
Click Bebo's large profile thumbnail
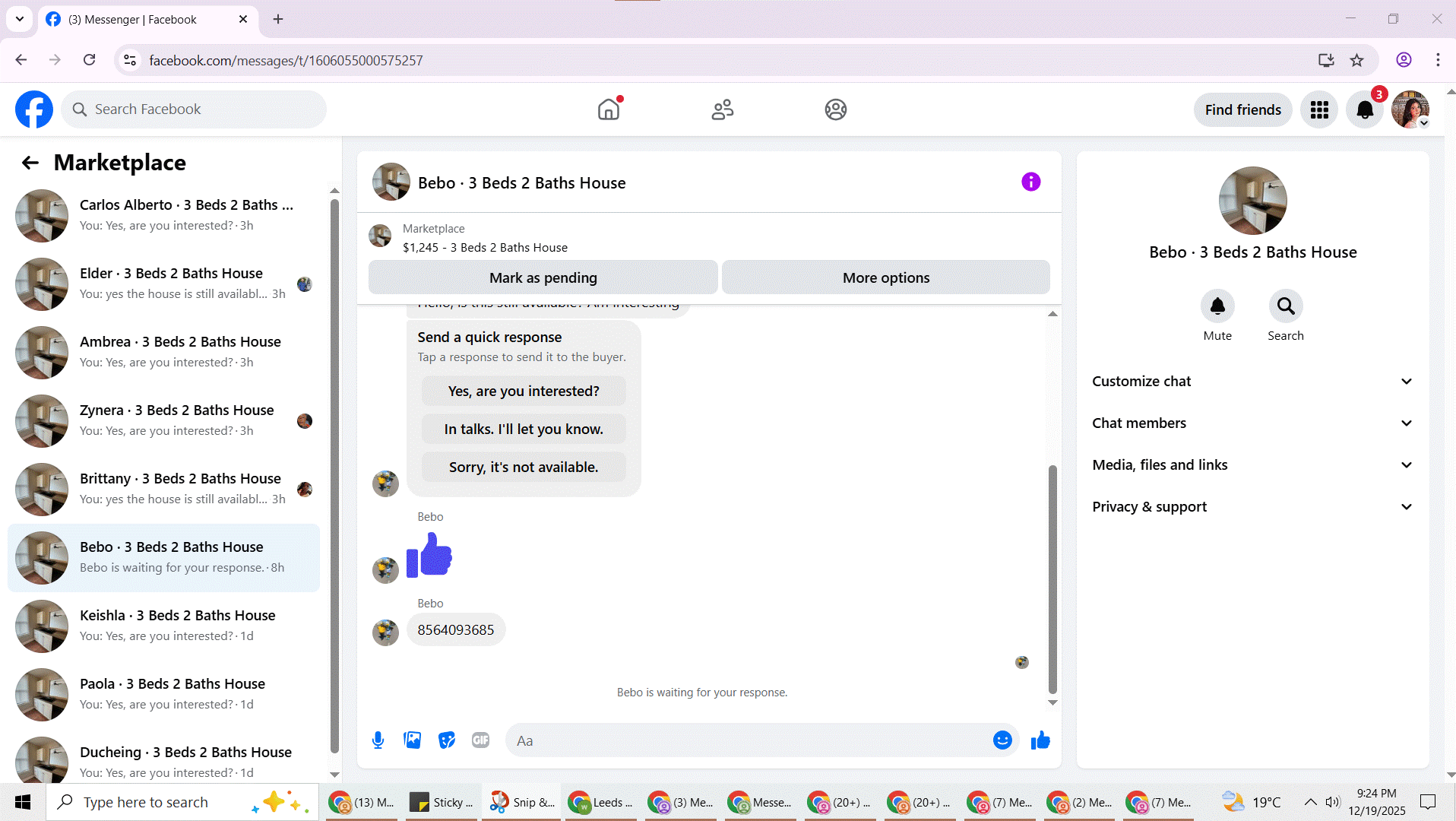point(1252,201)
